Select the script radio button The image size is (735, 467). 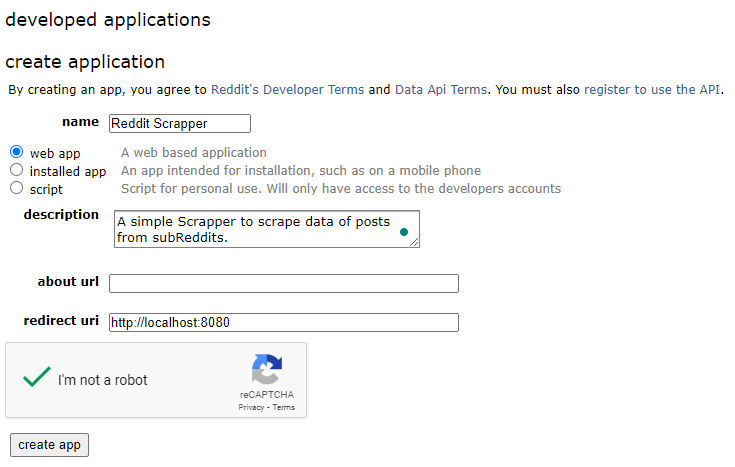pos(16,188)
